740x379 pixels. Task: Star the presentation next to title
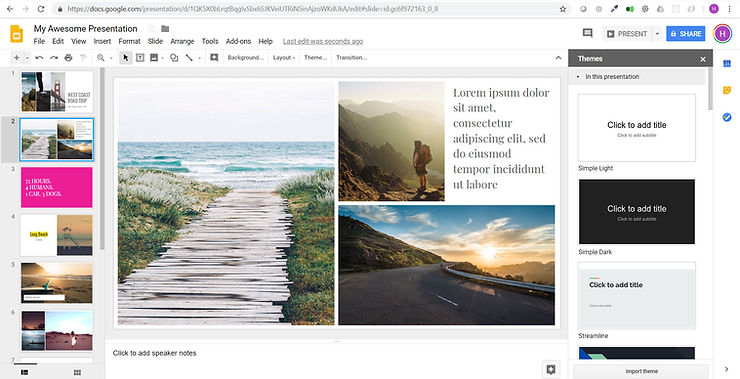[x=152, y=29]
